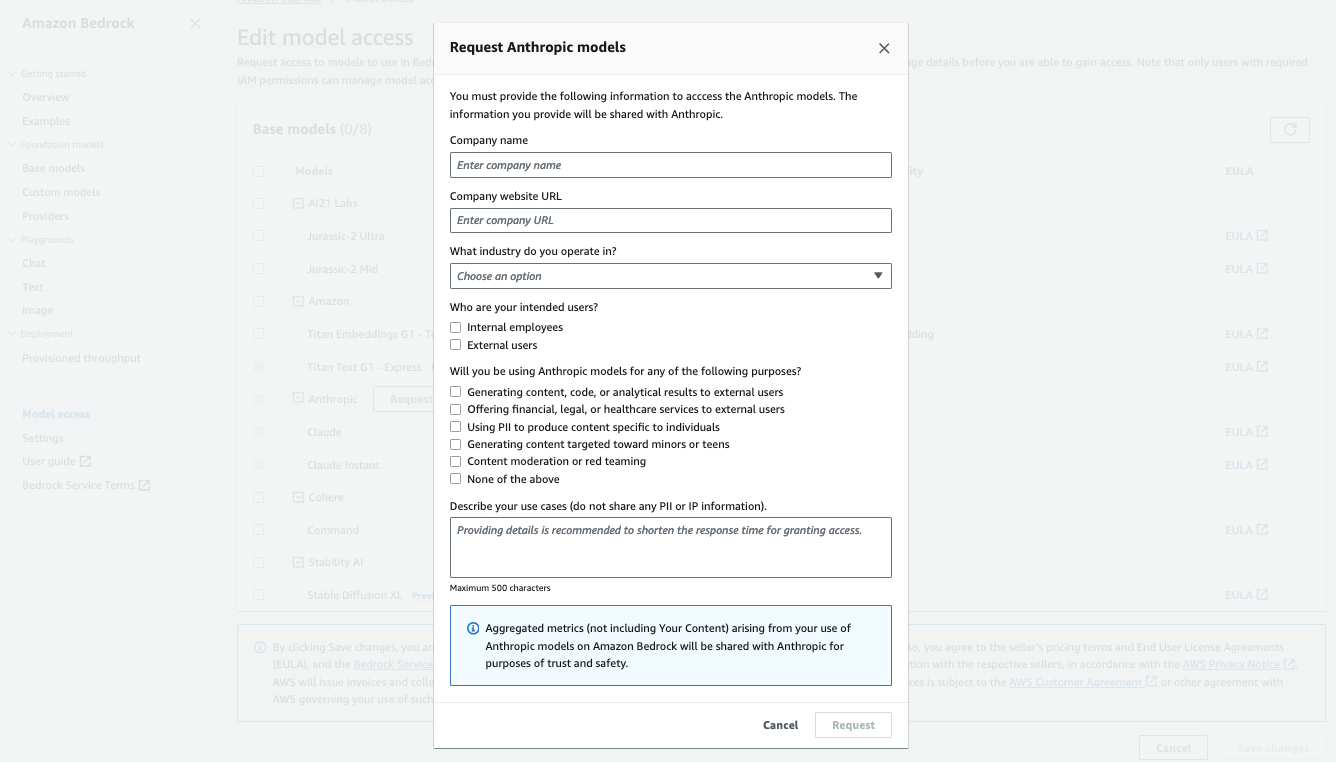The image size is (1336, 762).
Task: Open Provisioned throughput in the sidebar
Action: 81,358
